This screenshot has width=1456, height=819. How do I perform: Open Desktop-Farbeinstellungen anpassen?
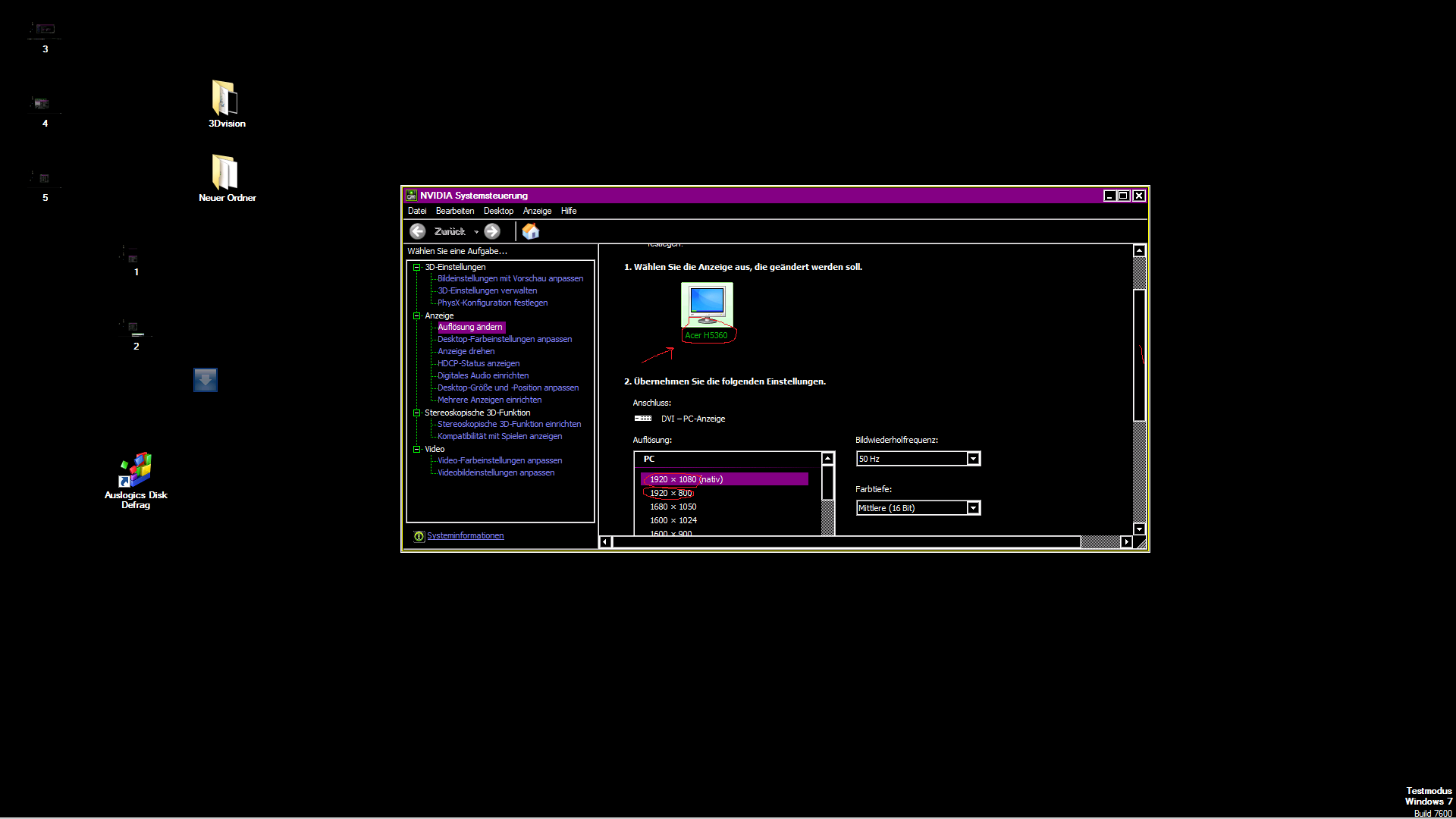tap(504, 340)
